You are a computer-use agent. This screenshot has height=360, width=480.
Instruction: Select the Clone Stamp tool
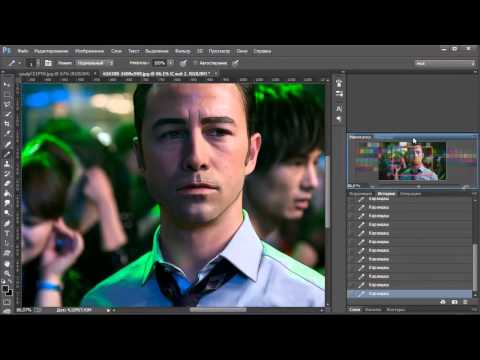tap(7, 164)
